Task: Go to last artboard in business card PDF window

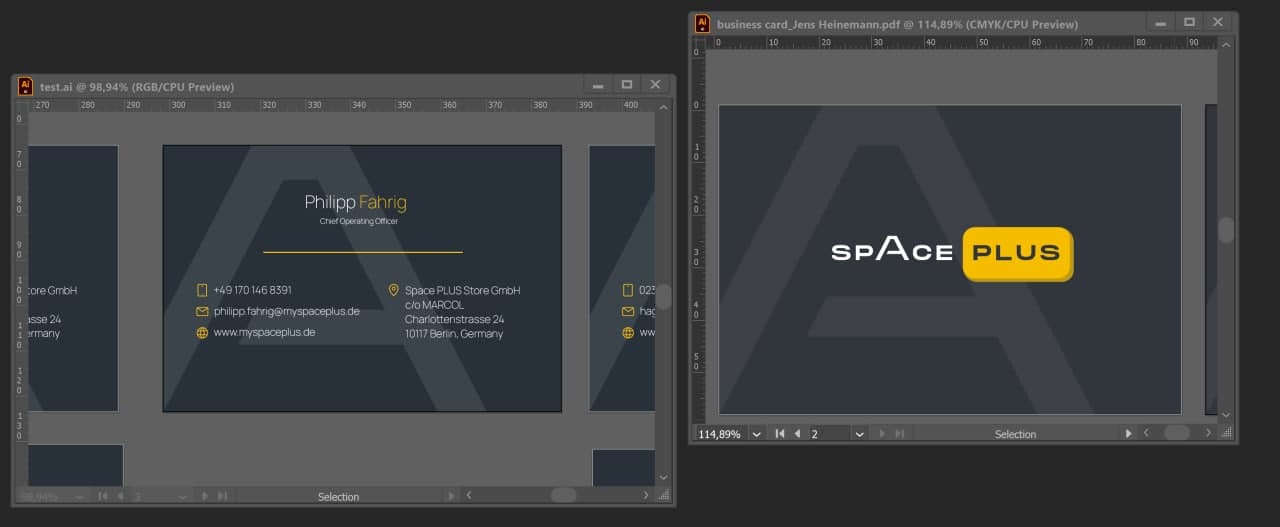Action: click(x=899, y=434)
